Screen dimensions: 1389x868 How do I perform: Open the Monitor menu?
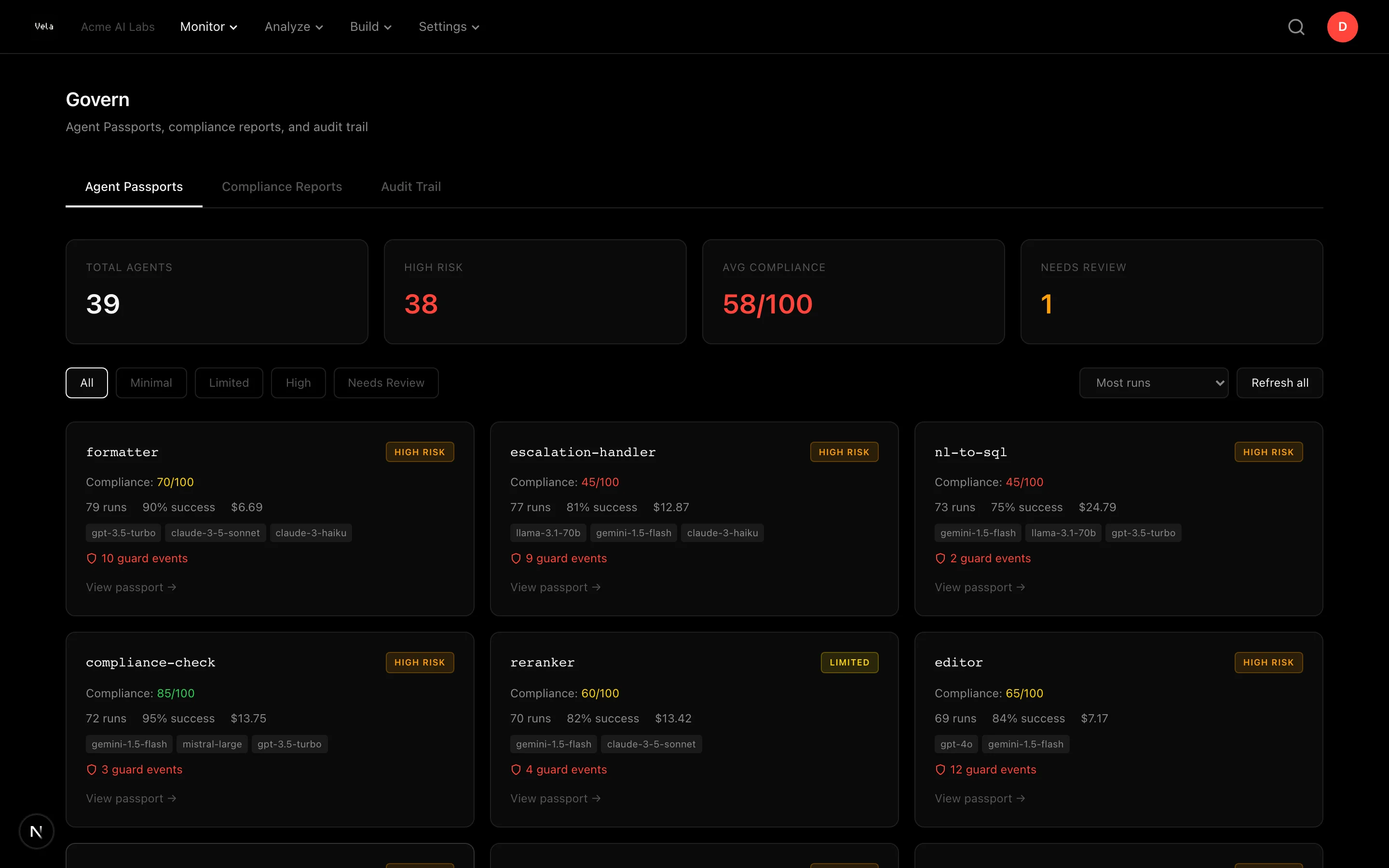point(208,27)
